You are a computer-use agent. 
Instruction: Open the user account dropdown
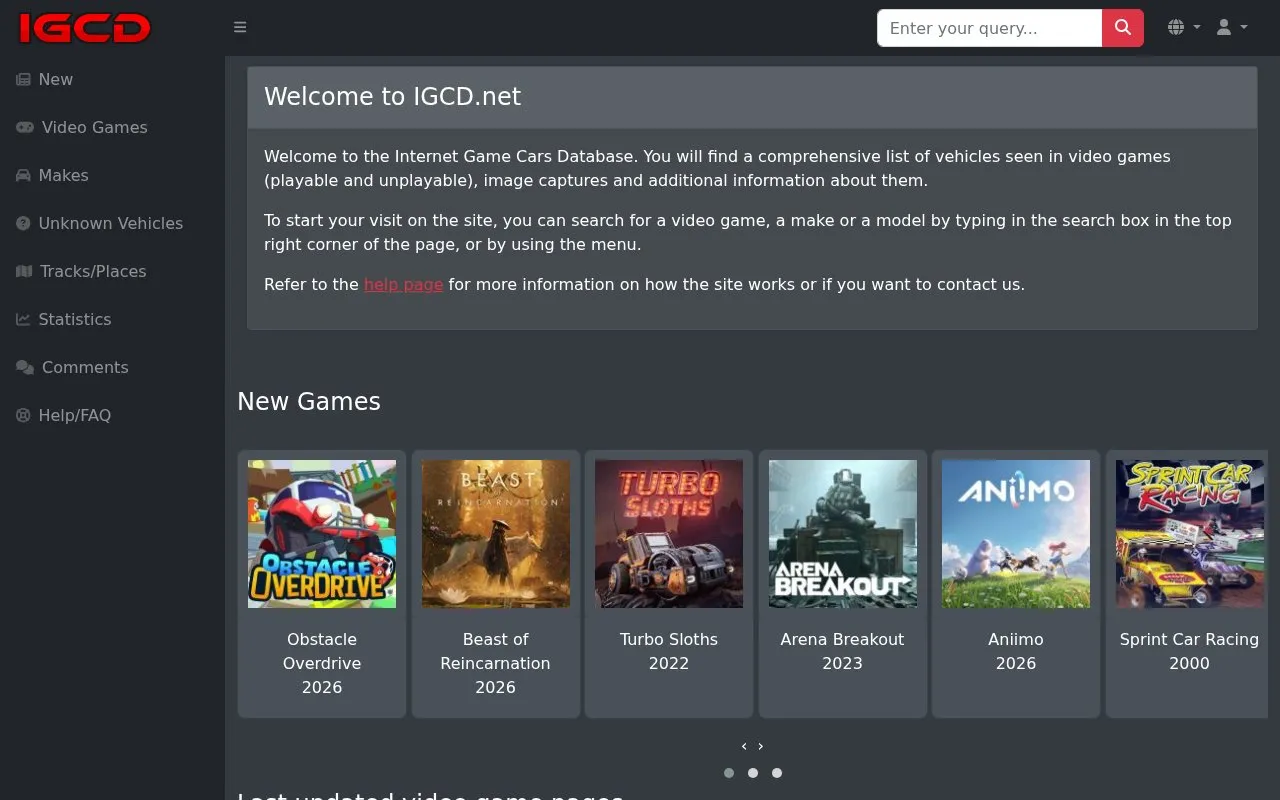(x=1231, y=27)
